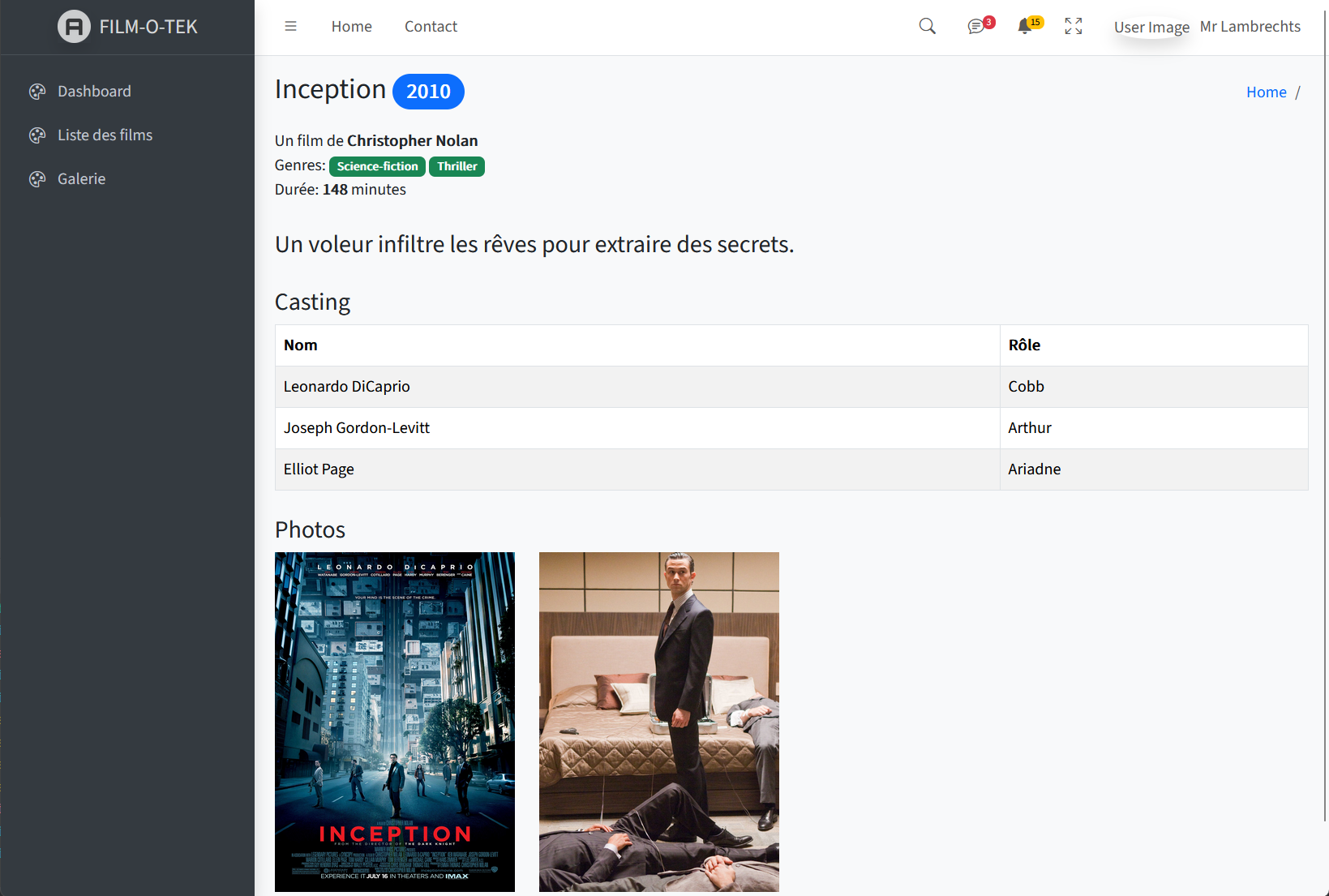Click the Casting section heading
This screenshot has width=1329, height=896.
point(312,302)
